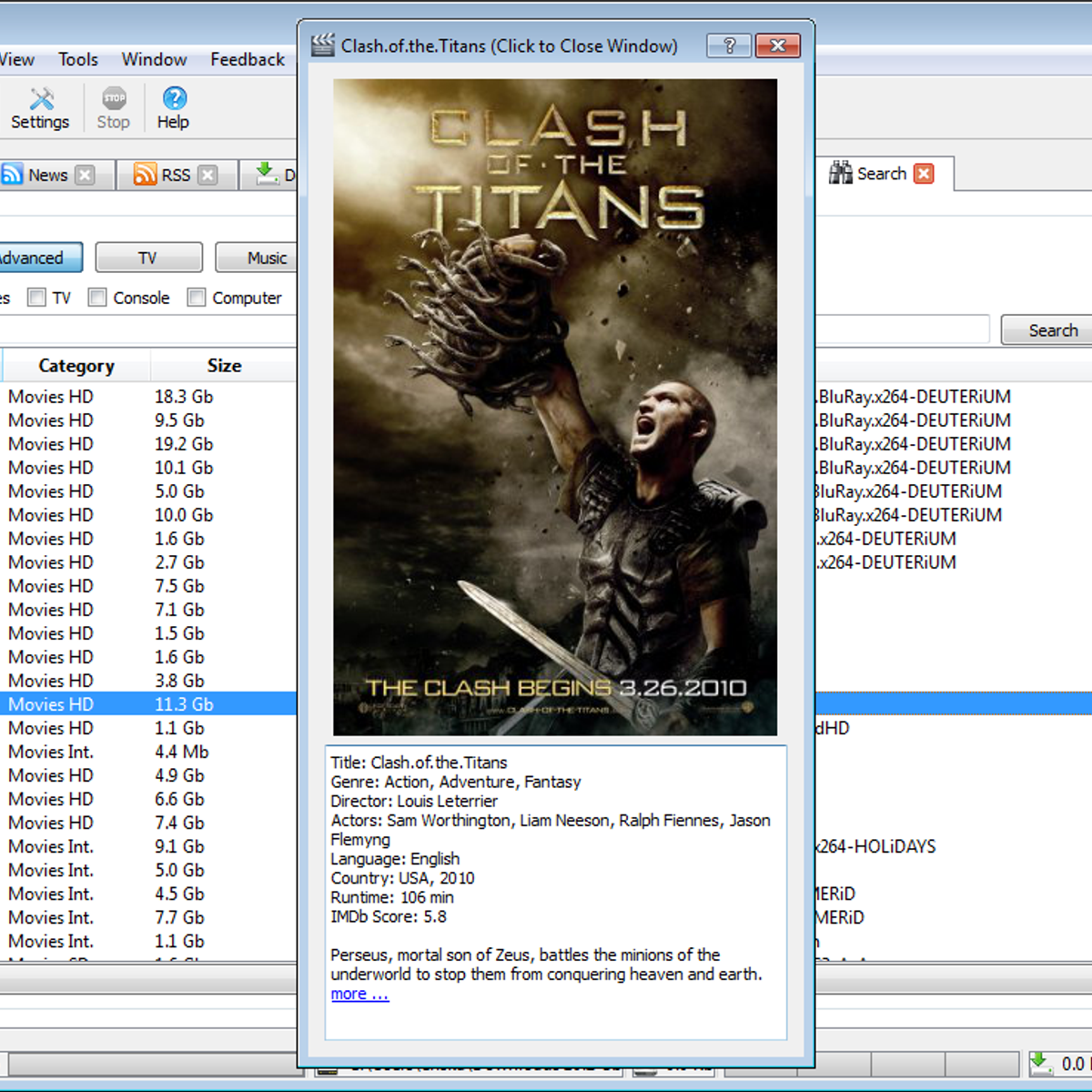The image size is (1092, 1092).
Task: Click the News tab feed icon
Action: [x=12, y=174]
